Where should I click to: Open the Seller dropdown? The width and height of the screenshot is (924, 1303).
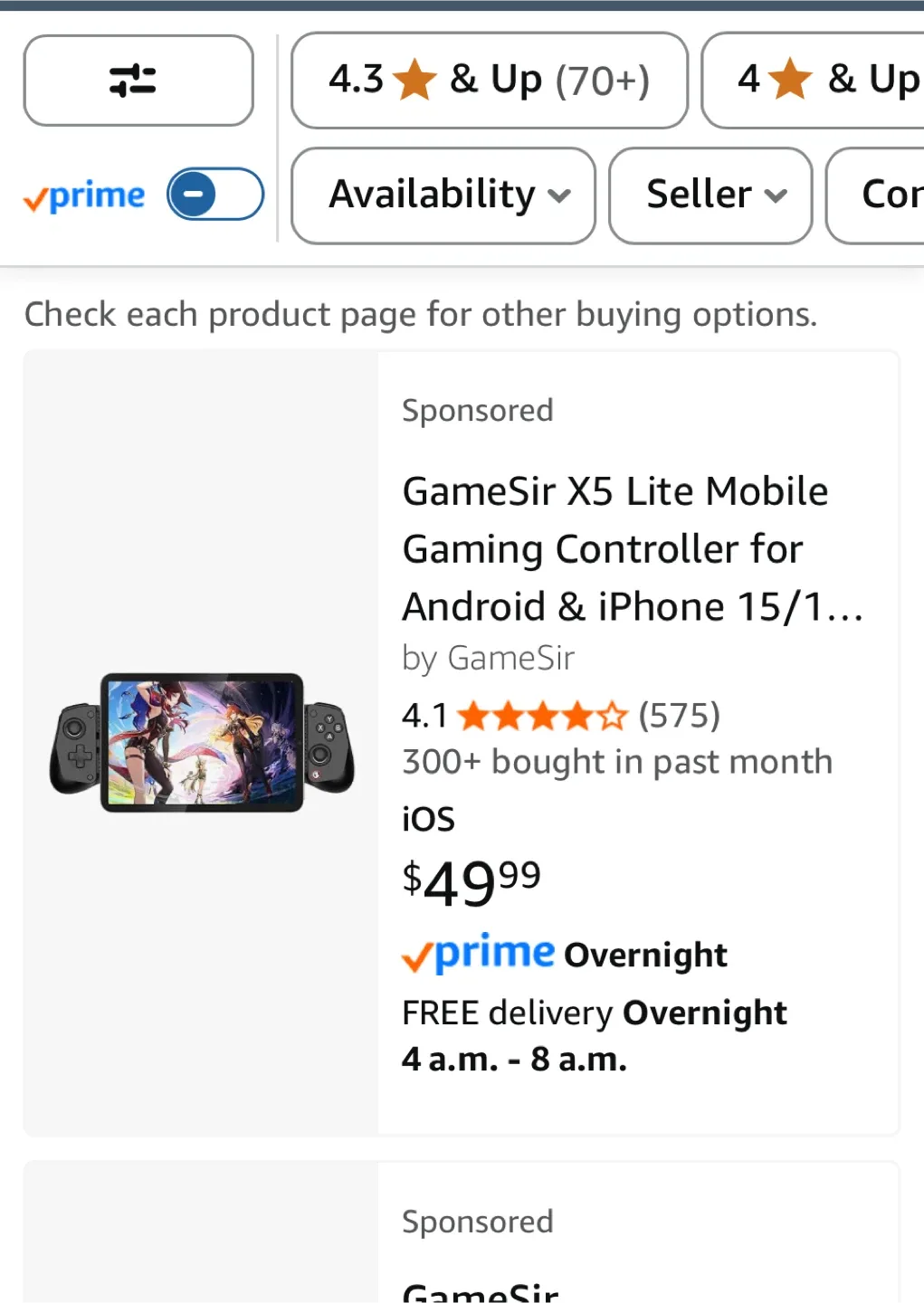[x=710, y=195]
